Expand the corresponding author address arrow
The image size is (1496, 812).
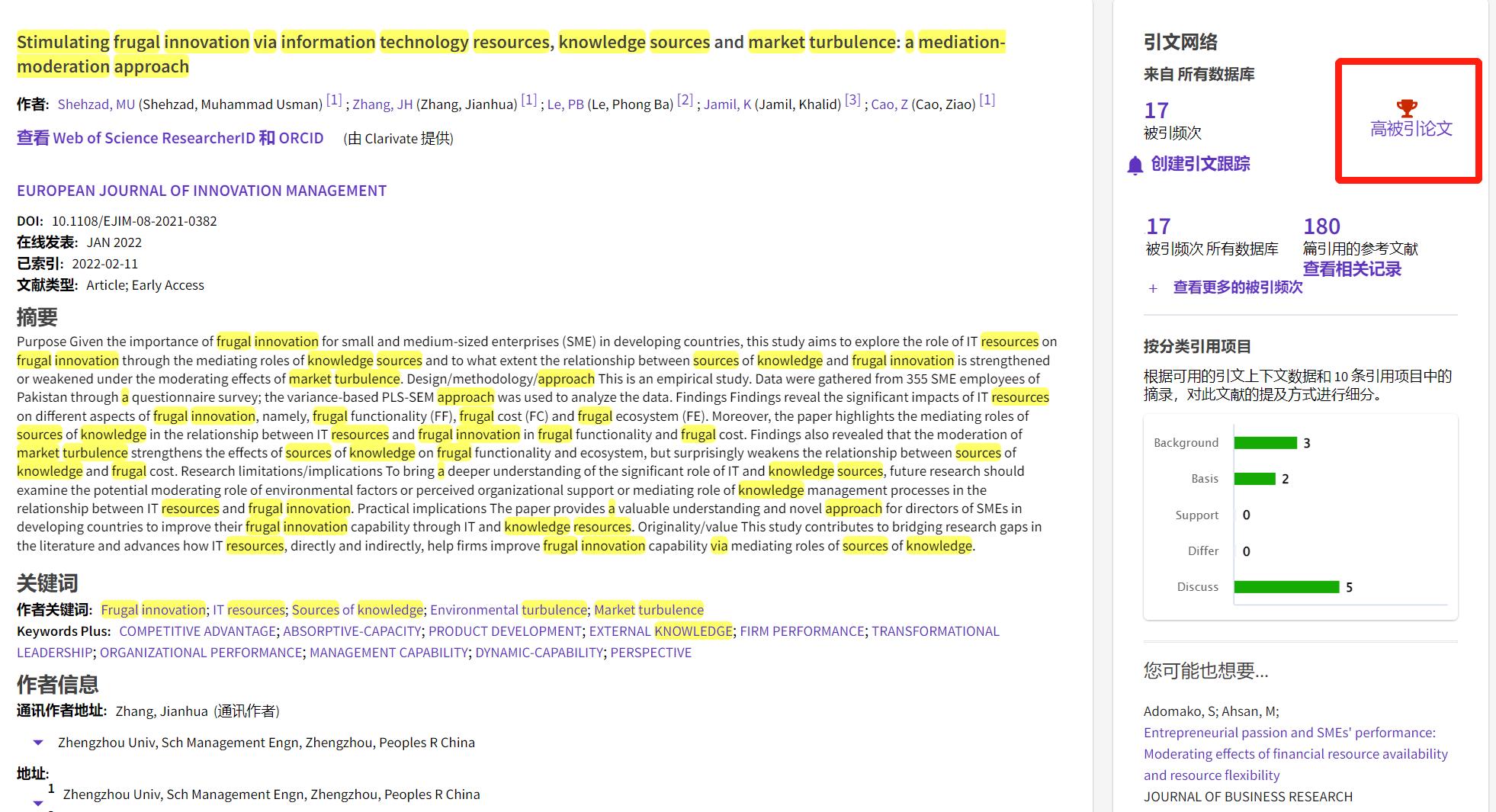(37, 743)
